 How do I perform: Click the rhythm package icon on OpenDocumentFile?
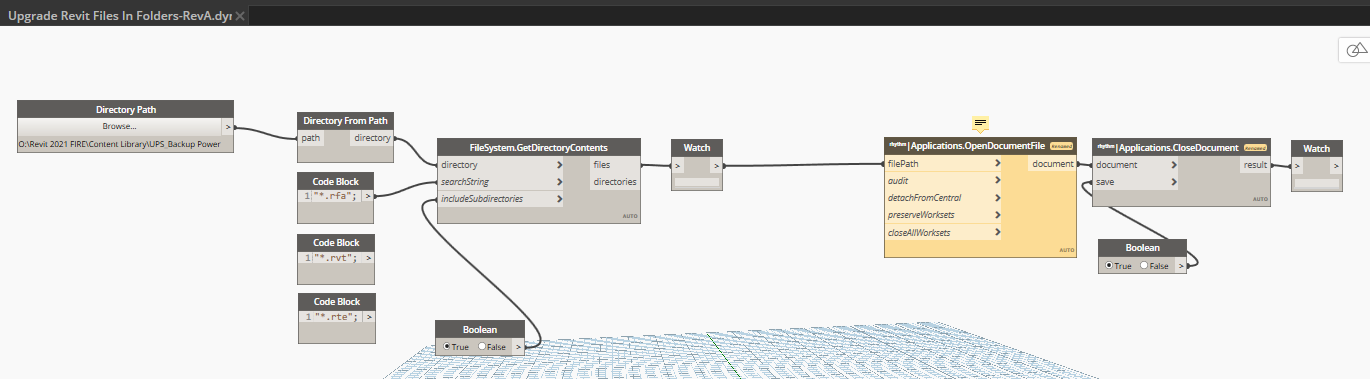(x=898, y=146)
